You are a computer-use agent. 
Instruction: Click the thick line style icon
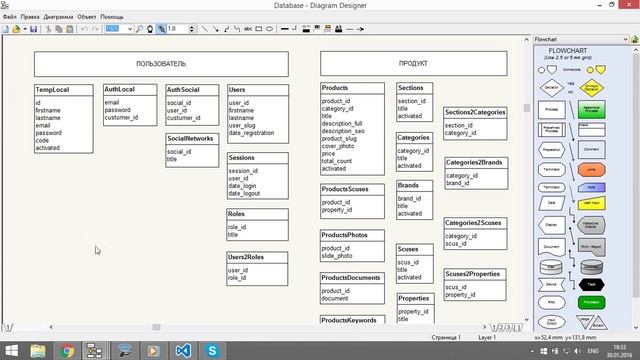pyautogui.click(x=285, y=29)
